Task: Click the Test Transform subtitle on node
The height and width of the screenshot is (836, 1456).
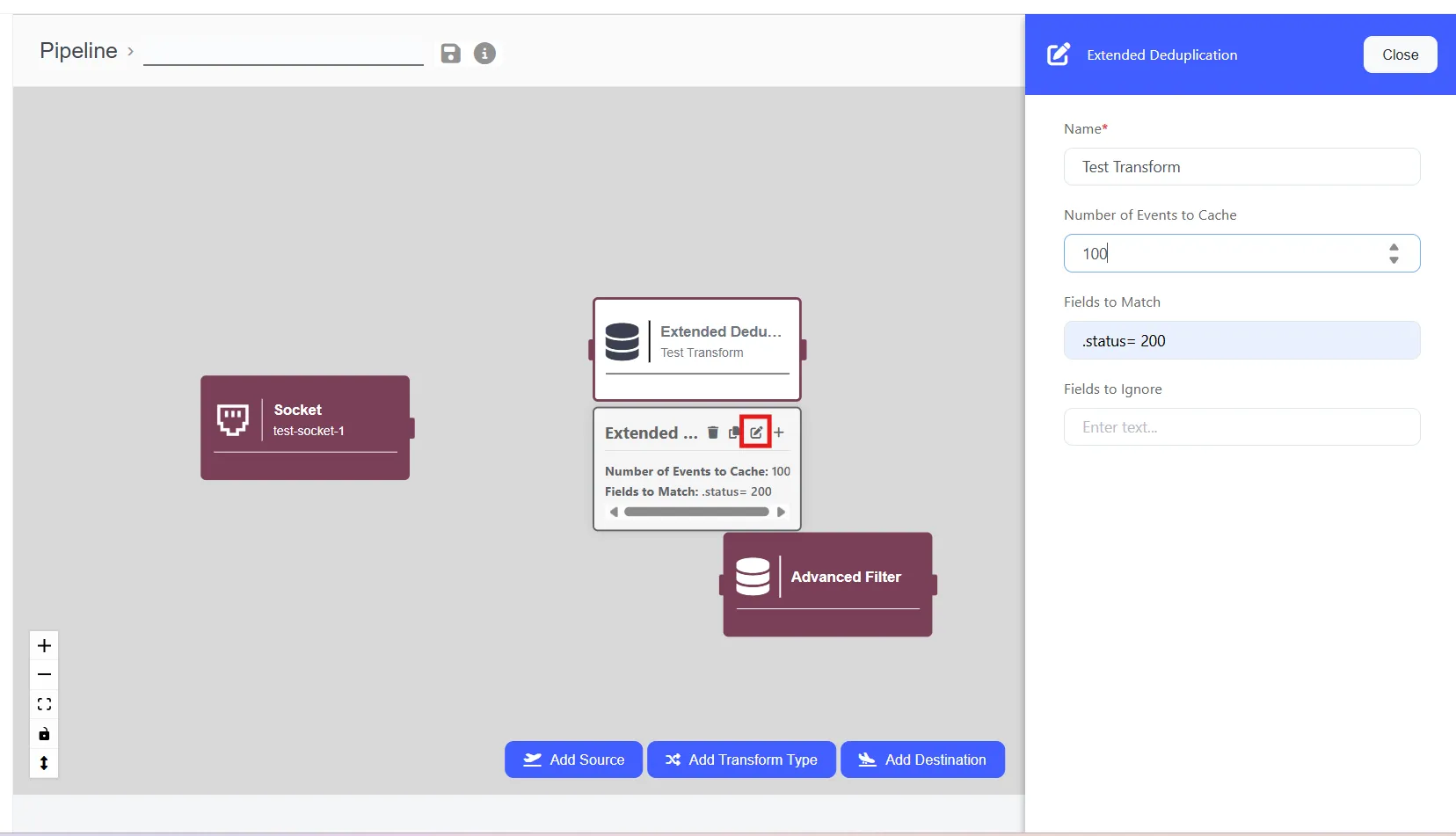Action: (x=702, y=353)
